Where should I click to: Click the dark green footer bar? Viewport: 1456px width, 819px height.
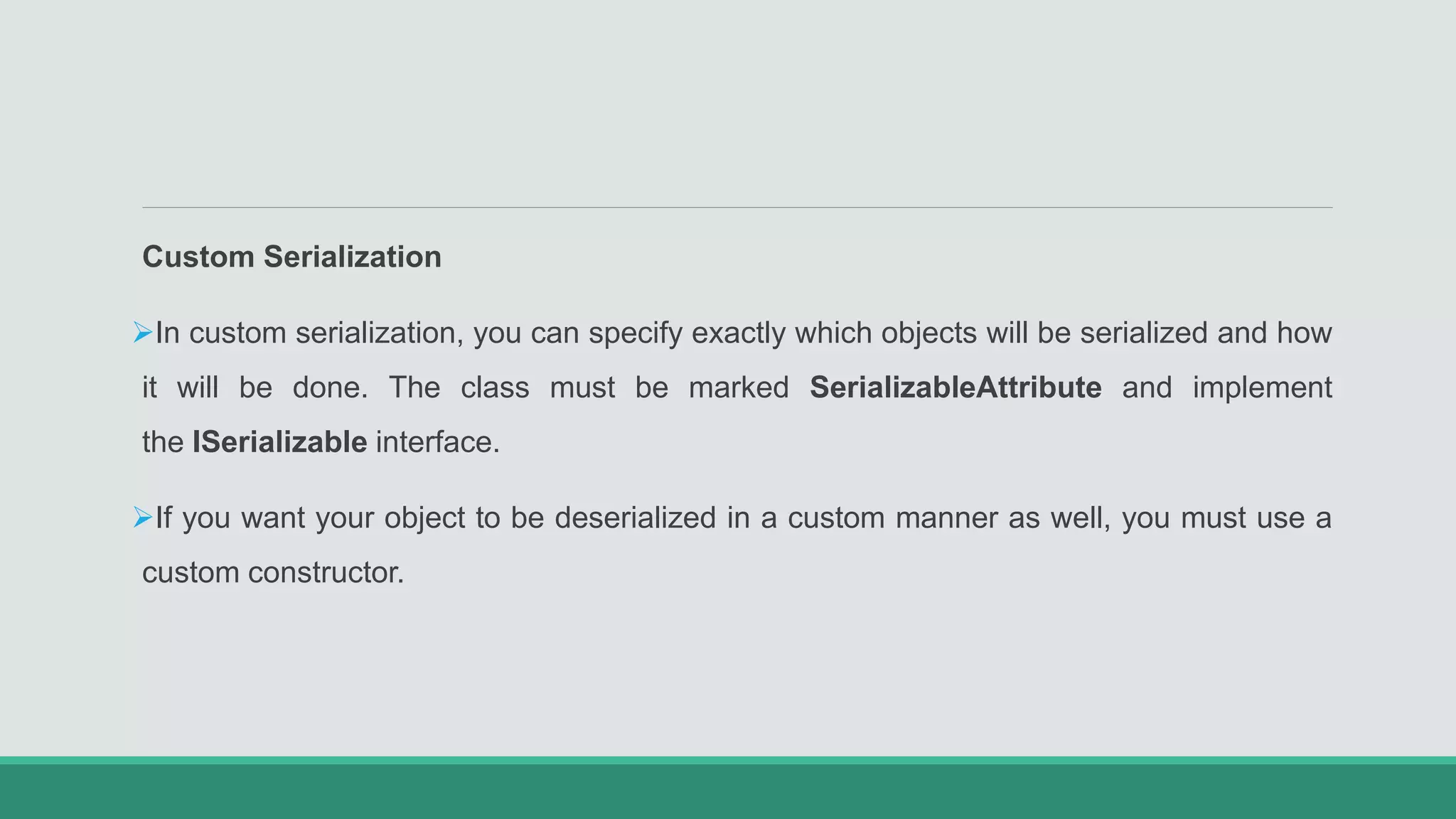point(728,792)
